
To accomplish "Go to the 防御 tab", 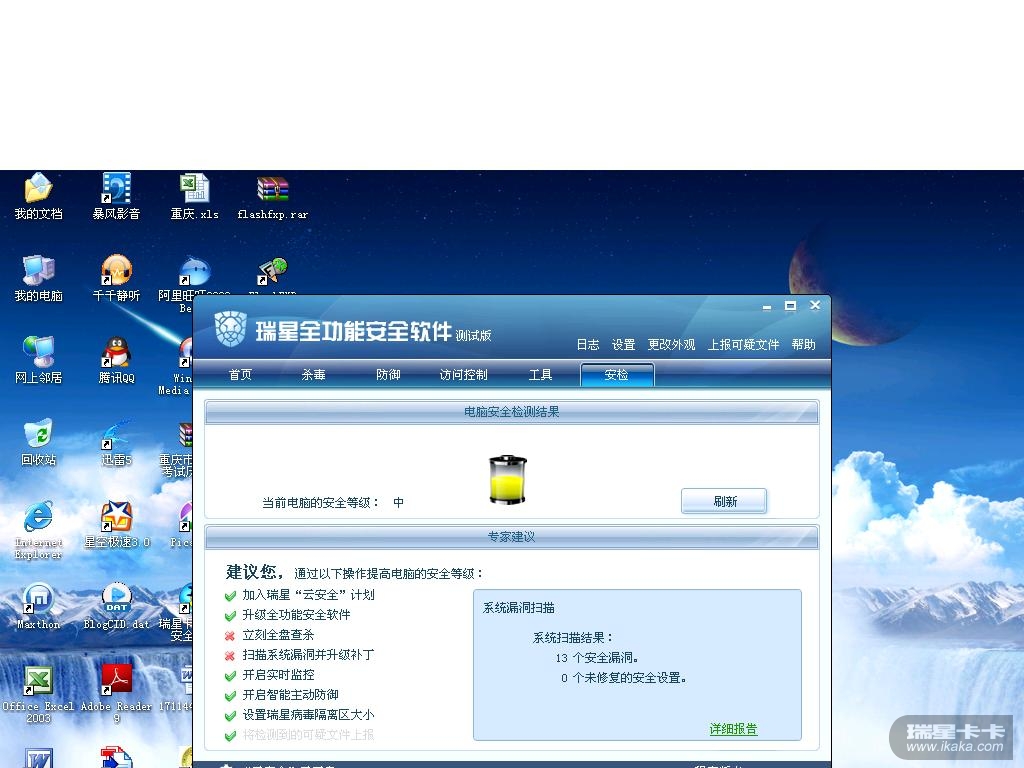I will (388, 374).
